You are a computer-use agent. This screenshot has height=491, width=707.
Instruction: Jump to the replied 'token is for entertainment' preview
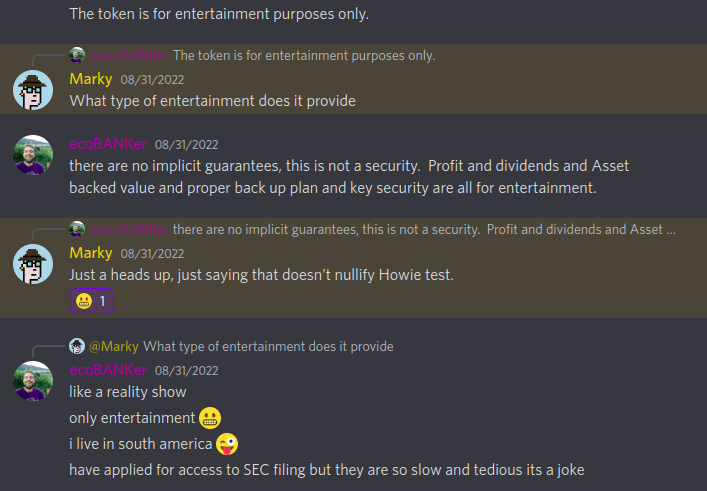pos(304,55)
